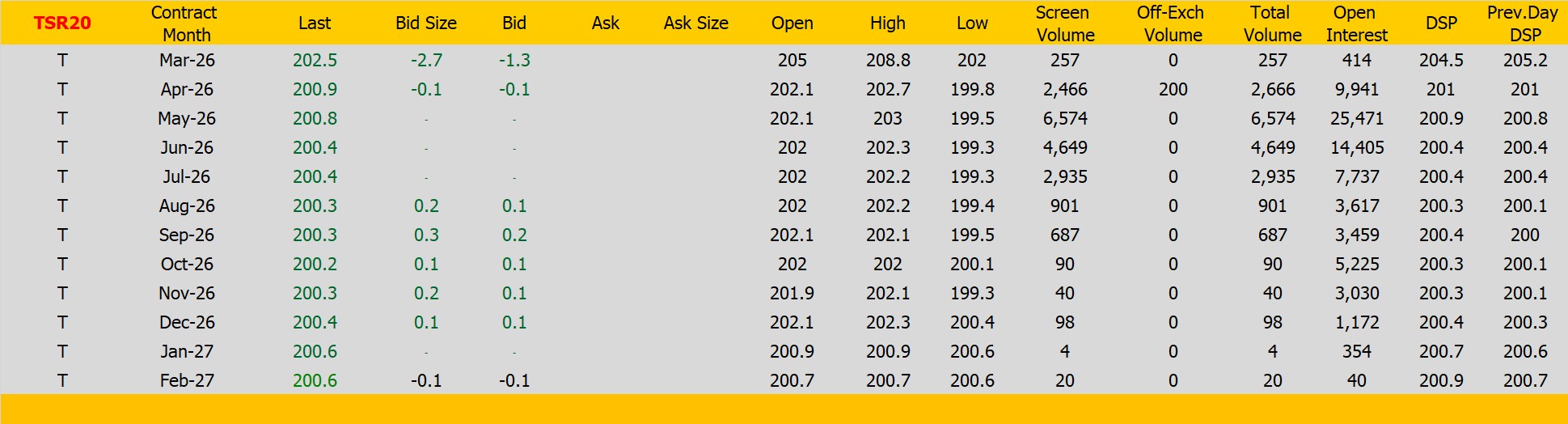Select the Off-Exch Volume column header
This screenshot has width=1568, height=424.
point(1172,23)
